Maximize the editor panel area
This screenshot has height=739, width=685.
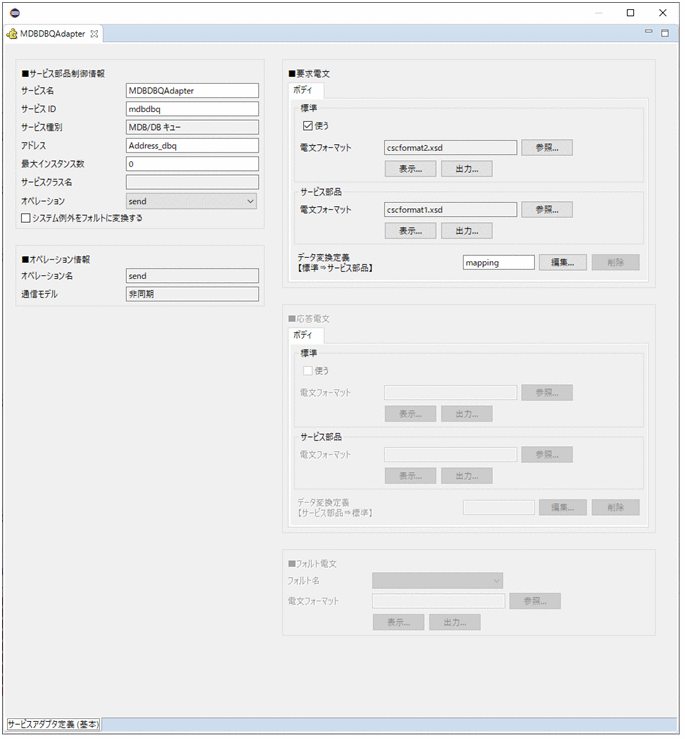click(665, 33)
